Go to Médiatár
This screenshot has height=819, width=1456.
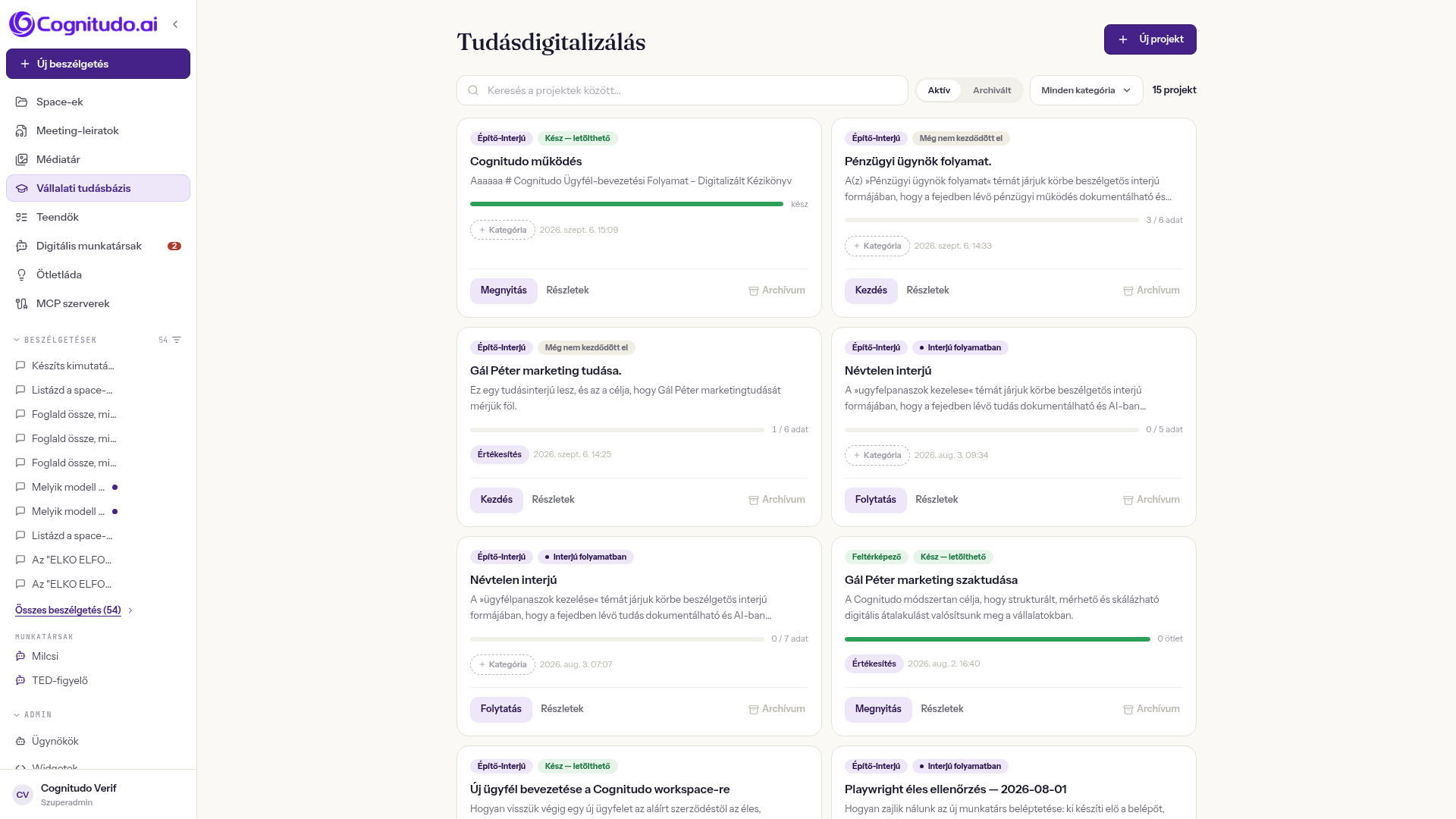(x=98, y=159)
